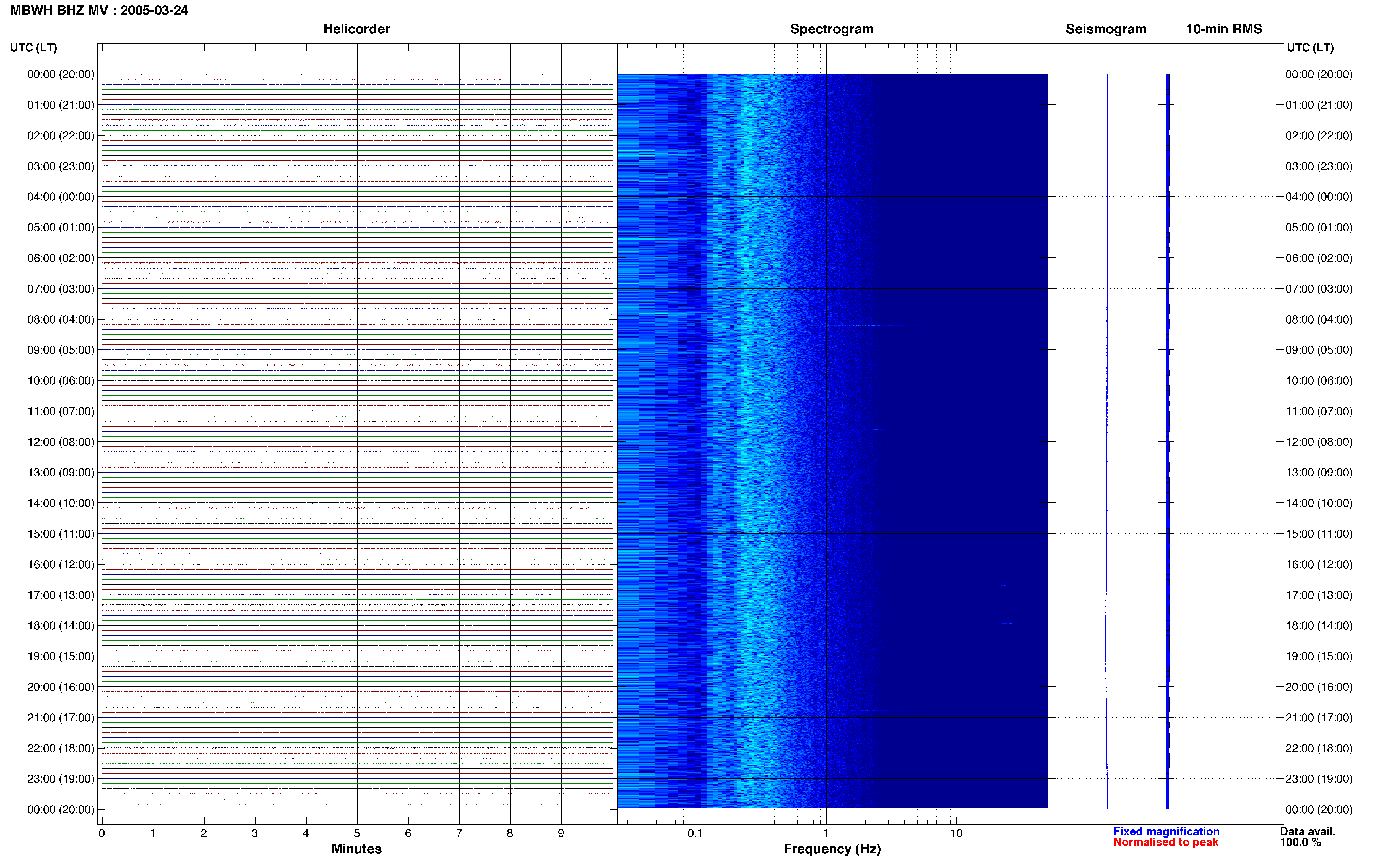This screenshot has width=1388, height=868.
Task: Click the 1 tick on the frequency axis
Action: (826, 833)
